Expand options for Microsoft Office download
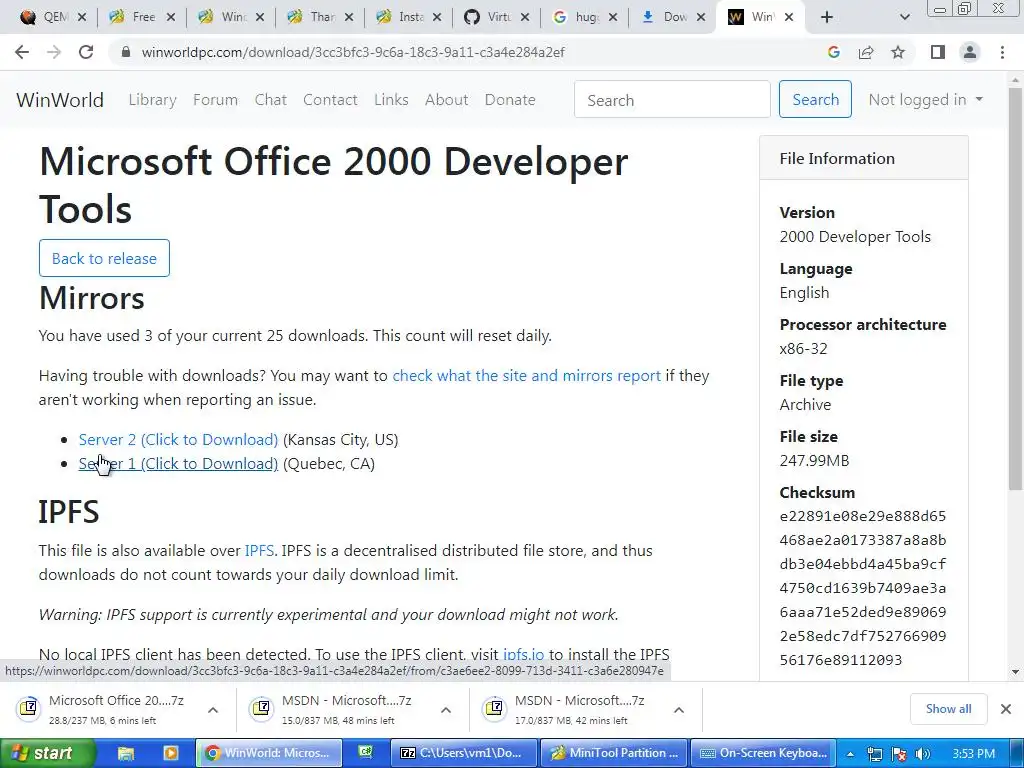This screenshot has width=1024, height=768. point(213,710)
